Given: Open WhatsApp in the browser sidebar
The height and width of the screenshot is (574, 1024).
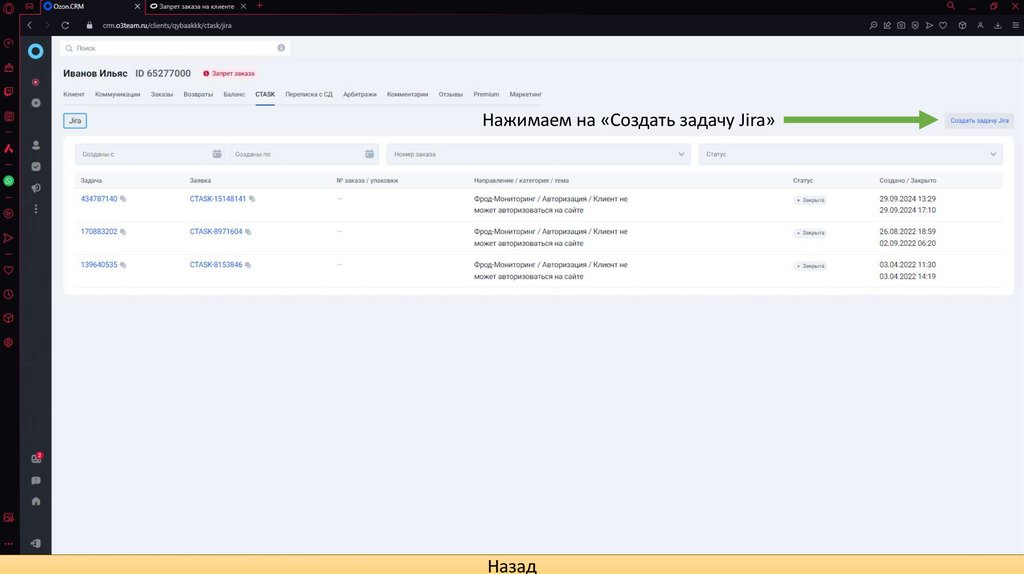Looking at the screenshot, I should coord(9,181).
